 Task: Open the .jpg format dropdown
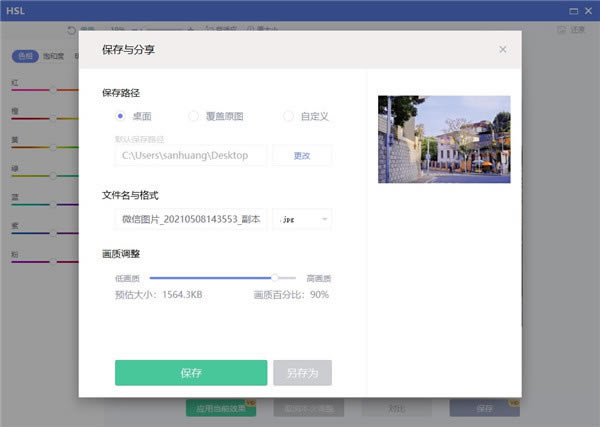point(302,219)
